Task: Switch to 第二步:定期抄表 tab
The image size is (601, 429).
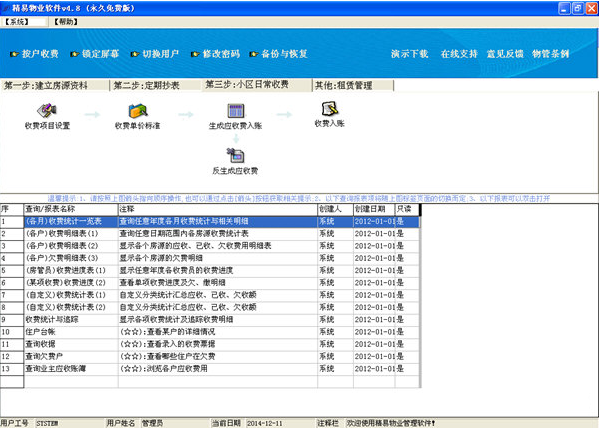Action: click(x=155, y=85)
